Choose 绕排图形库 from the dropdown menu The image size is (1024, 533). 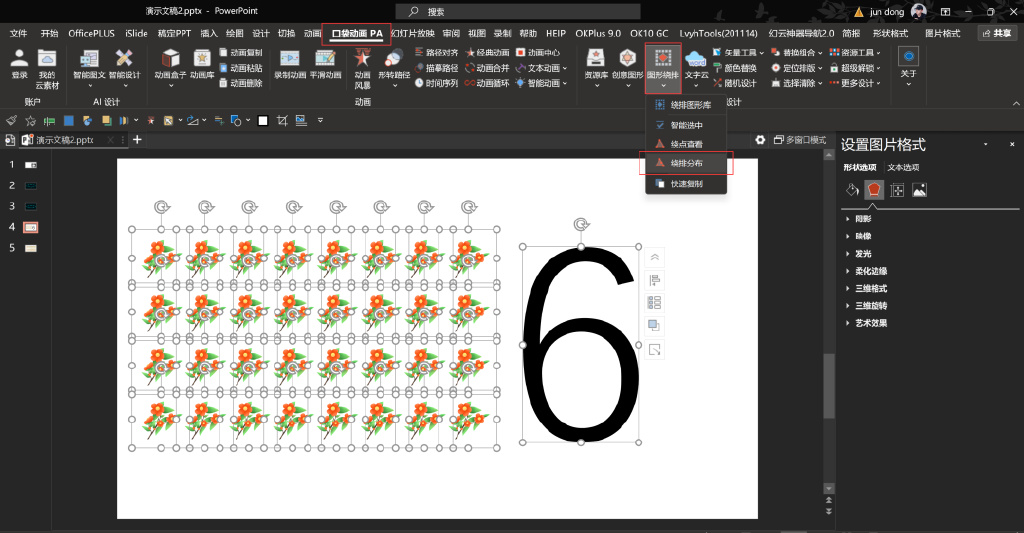coord(686,105)
